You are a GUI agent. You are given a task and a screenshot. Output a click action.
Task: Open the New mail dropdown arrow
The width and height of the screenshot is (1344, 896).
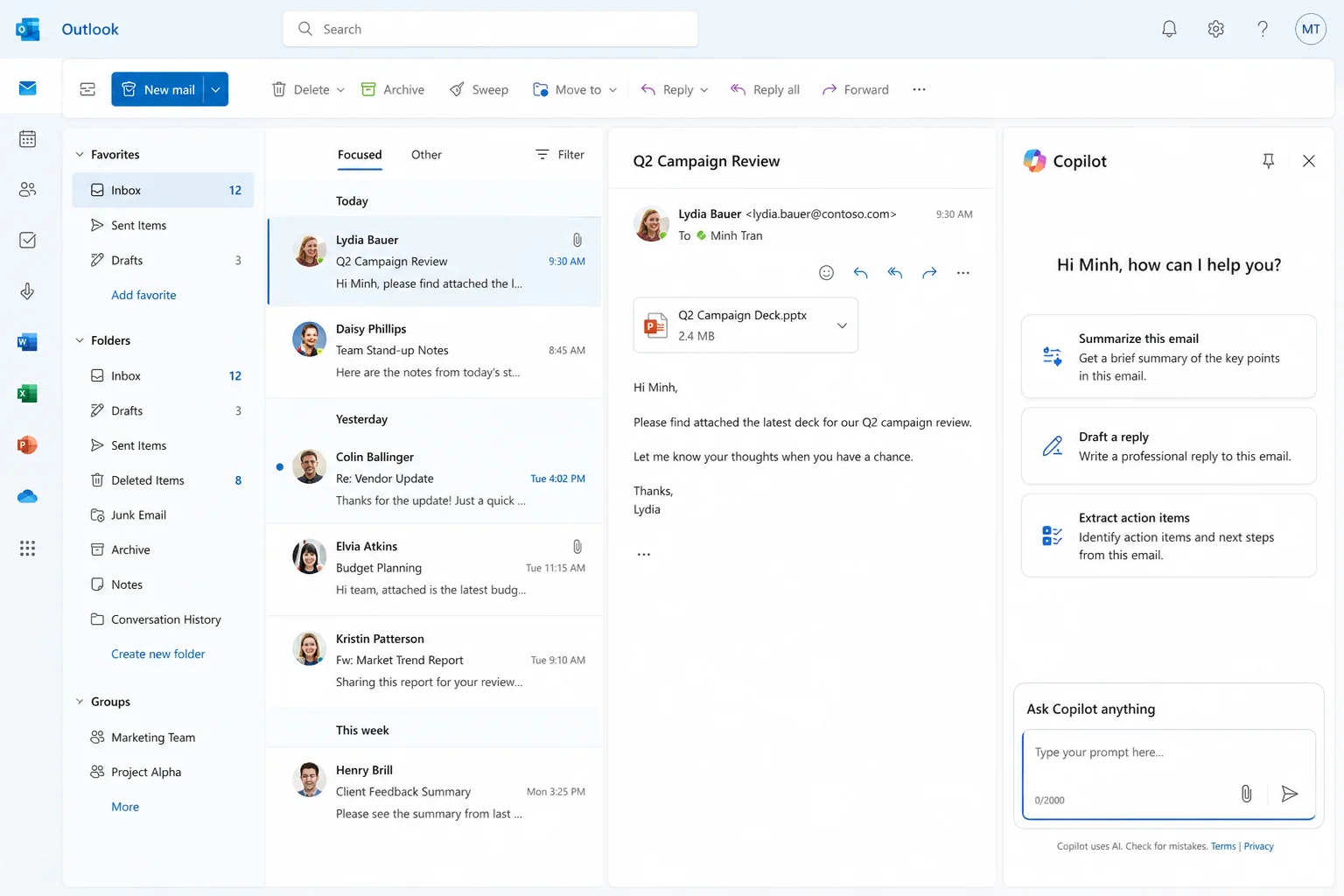coord(216,89)
